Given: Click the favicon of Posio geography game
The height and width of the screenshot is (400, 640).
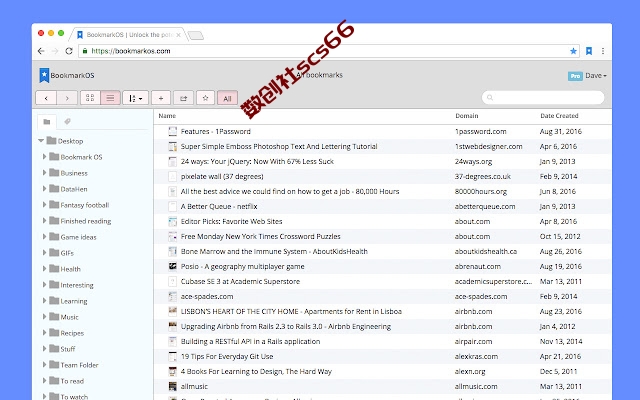Looking at the screenshot, I should pyautogui.click(x=173, y=266).
